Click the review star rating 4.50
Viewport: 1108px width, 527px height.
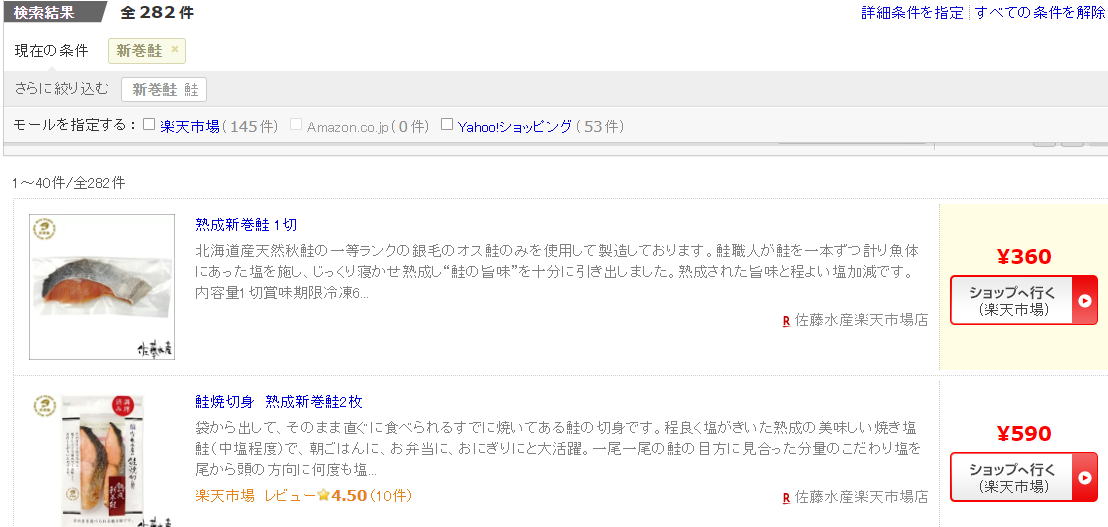341,496
